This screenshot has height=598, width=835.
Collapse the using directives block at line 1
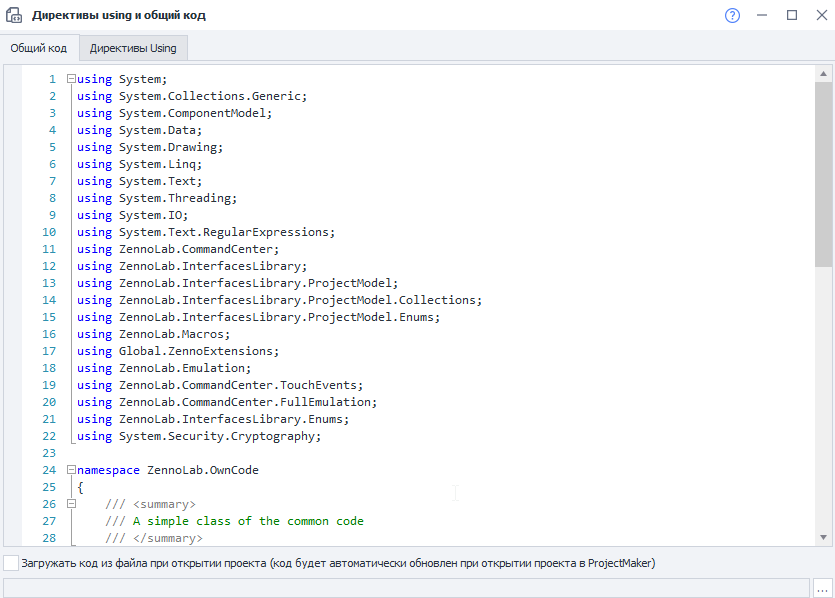tap(70, 79)
